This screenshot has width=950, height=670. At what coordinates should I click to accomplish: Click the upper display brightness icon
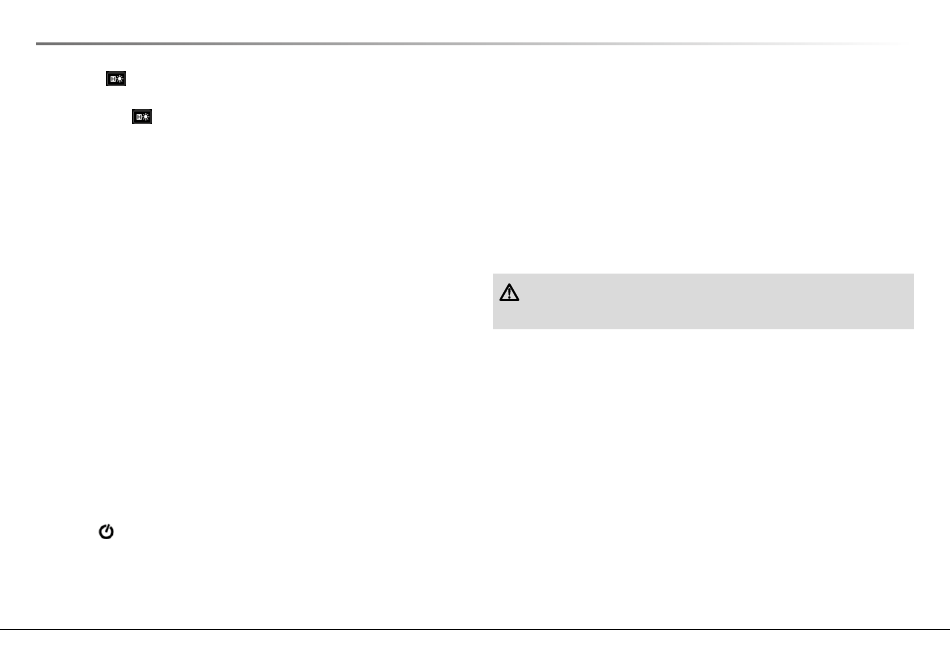click(x=116, y=79)
